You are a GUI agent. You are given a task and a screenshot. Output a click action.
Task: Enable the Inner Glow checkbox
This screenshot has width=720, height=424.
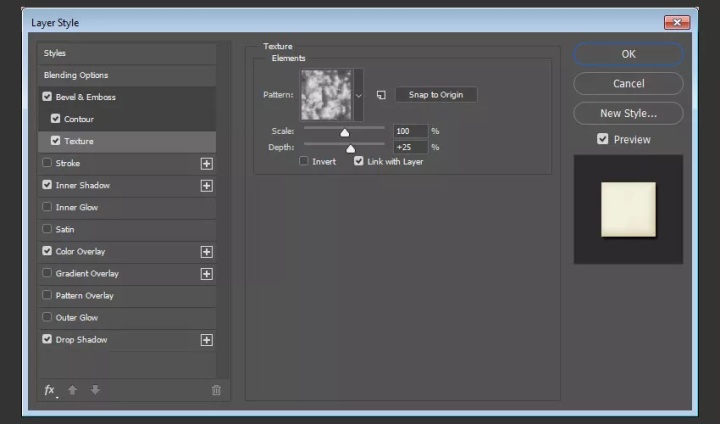pyautogui.click(x=47, y=207)
